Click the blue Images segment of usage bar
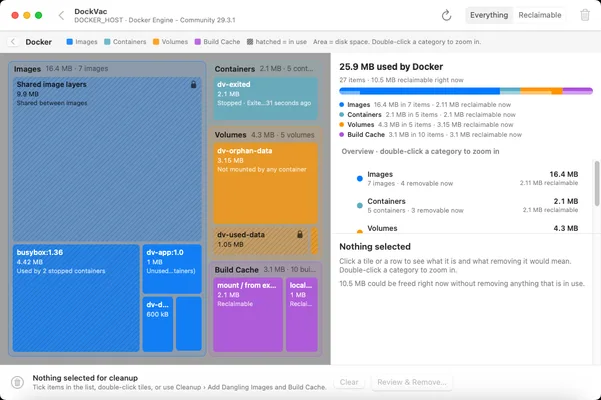The height and width of the screenshot is (400, 601). tap(419, 91)
